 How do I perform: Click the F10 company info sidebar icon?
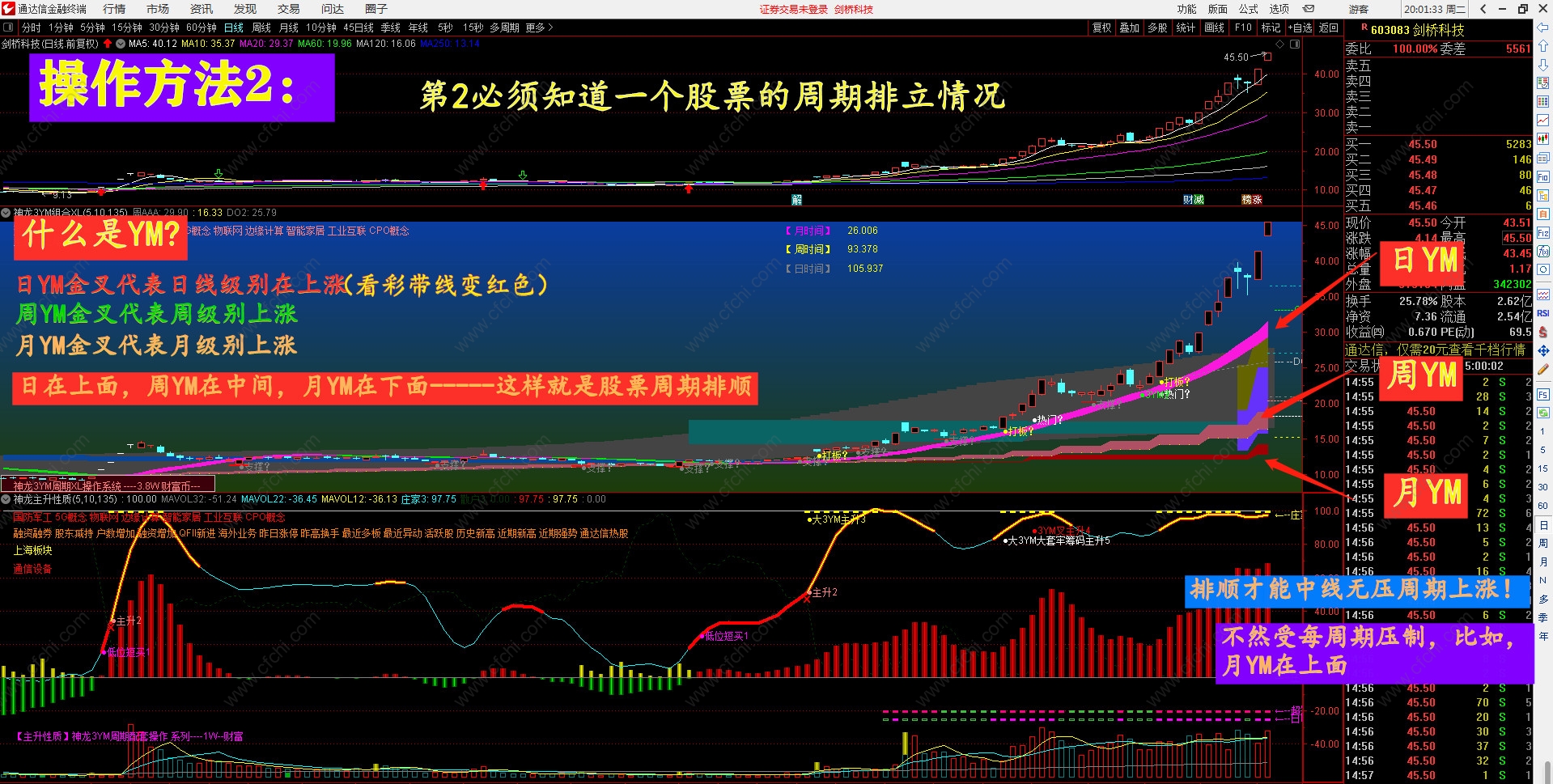click(x=1543, y=177)
